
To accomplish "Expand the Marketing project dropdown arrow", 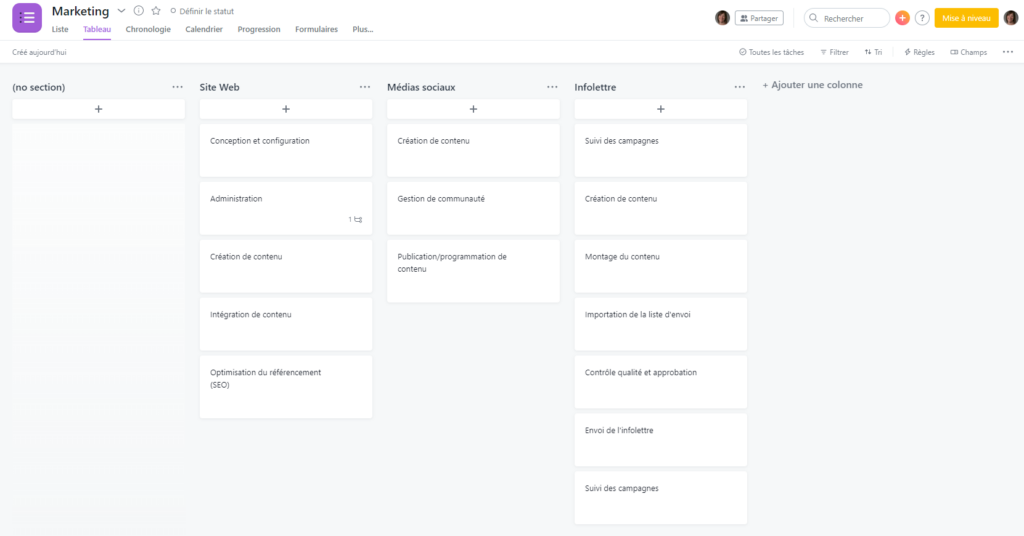I will coord(121,11).
